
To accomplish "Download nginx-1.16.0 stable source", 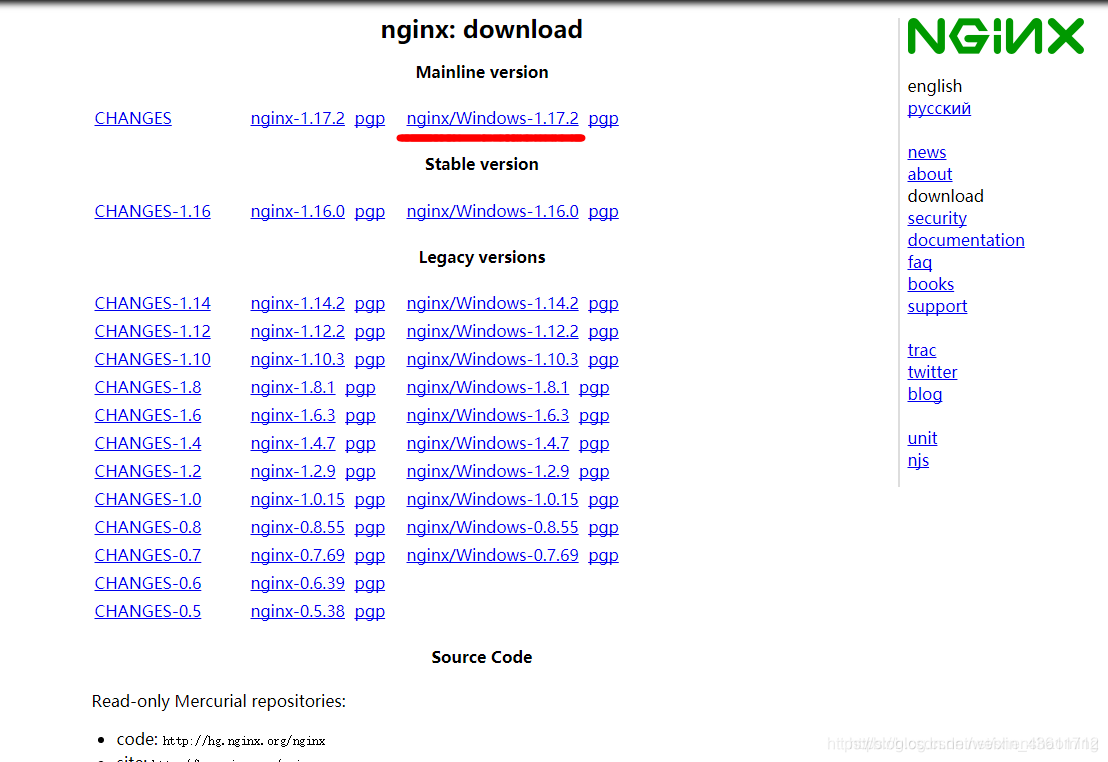I will coord(297,211).
